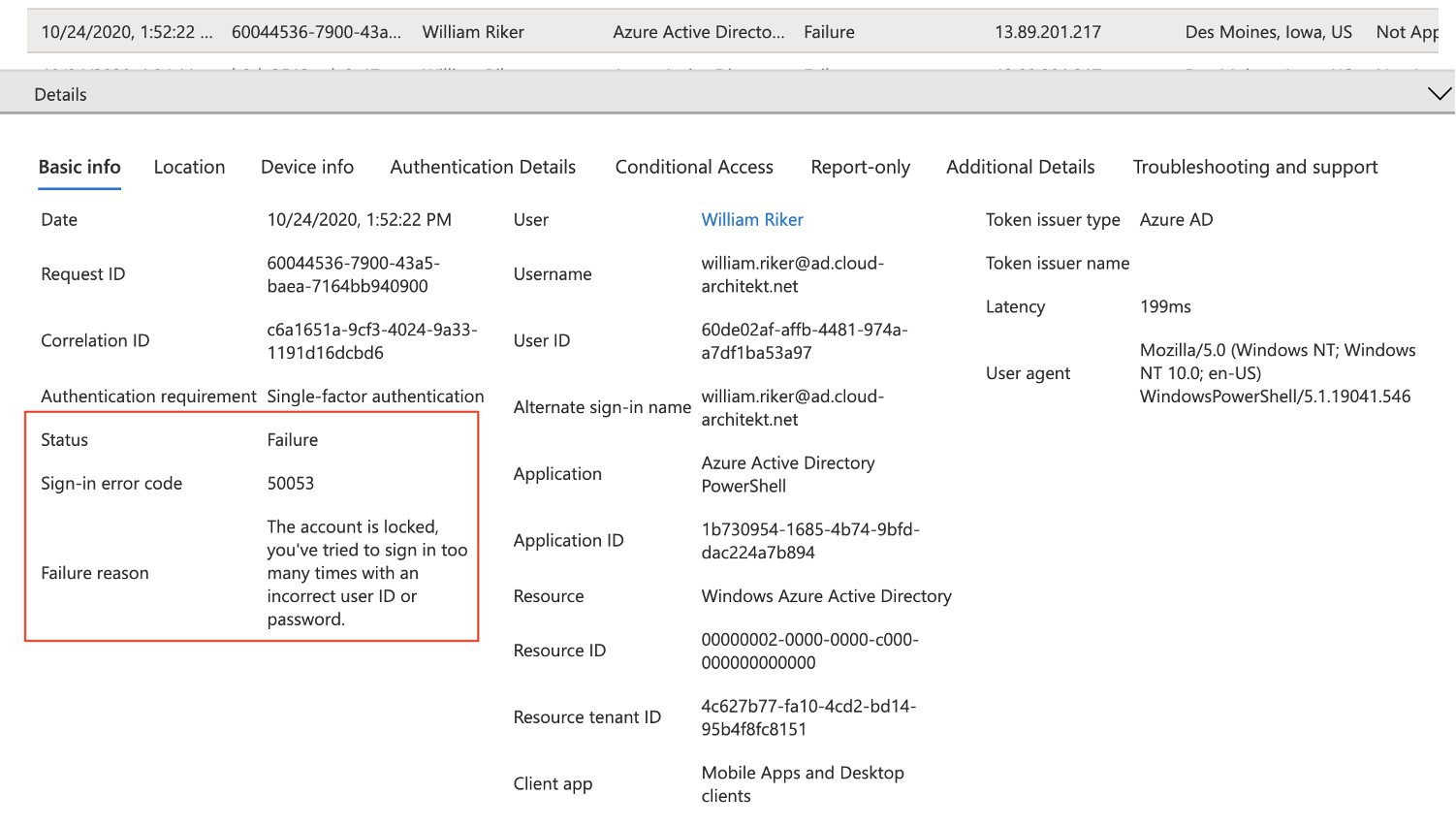Click Azure Active Directo... cell in row
Screen dimensions: 1456x826
[x=699, y=32]
